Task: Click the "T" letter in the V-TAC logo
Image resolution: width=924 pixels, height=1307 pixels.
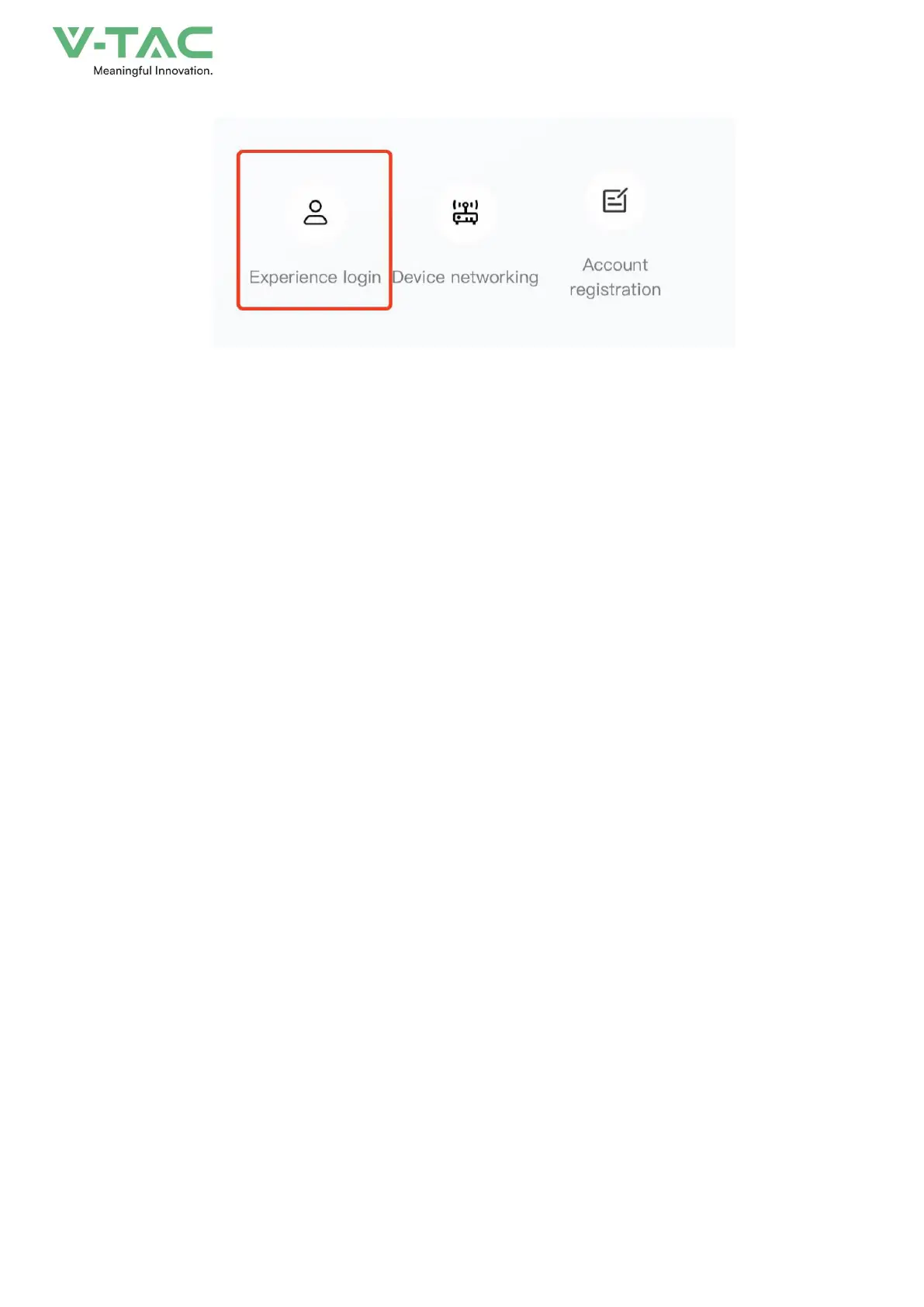Action: point(121,43)
